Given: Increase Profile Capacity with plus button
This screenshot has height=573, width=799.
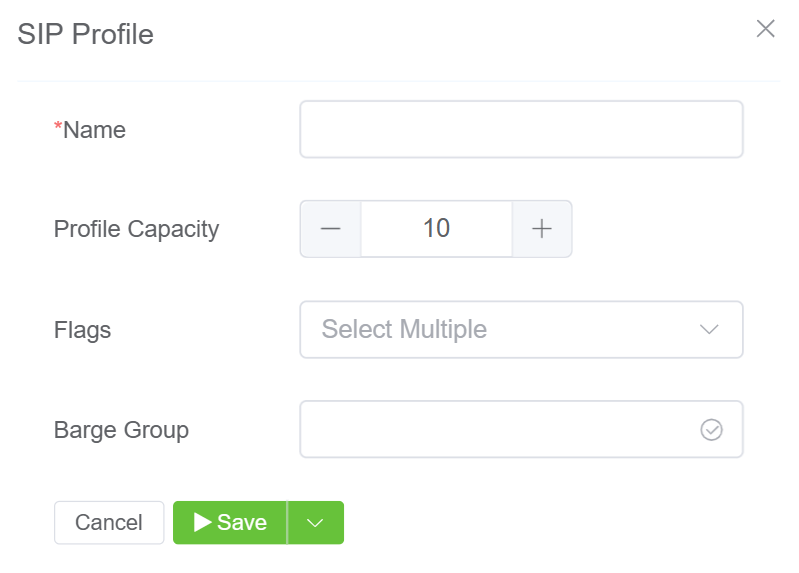Looking at the screenshot, I should point(542,229).
